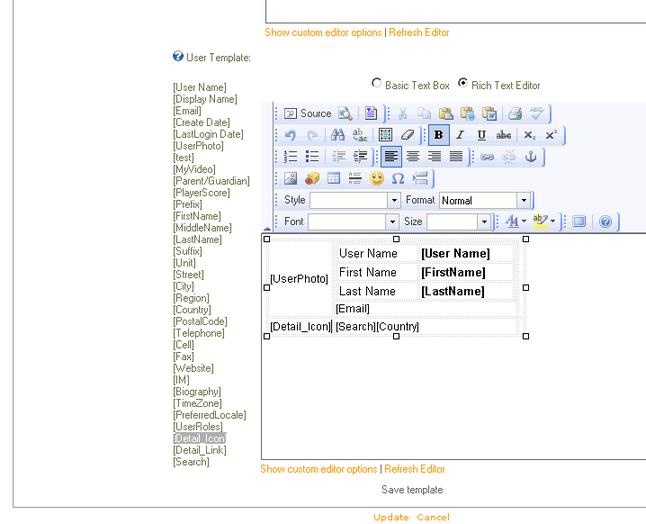Toggle Strikethrough formatting
The width and height of the screenshot is (646, 524).
point(503,135)
